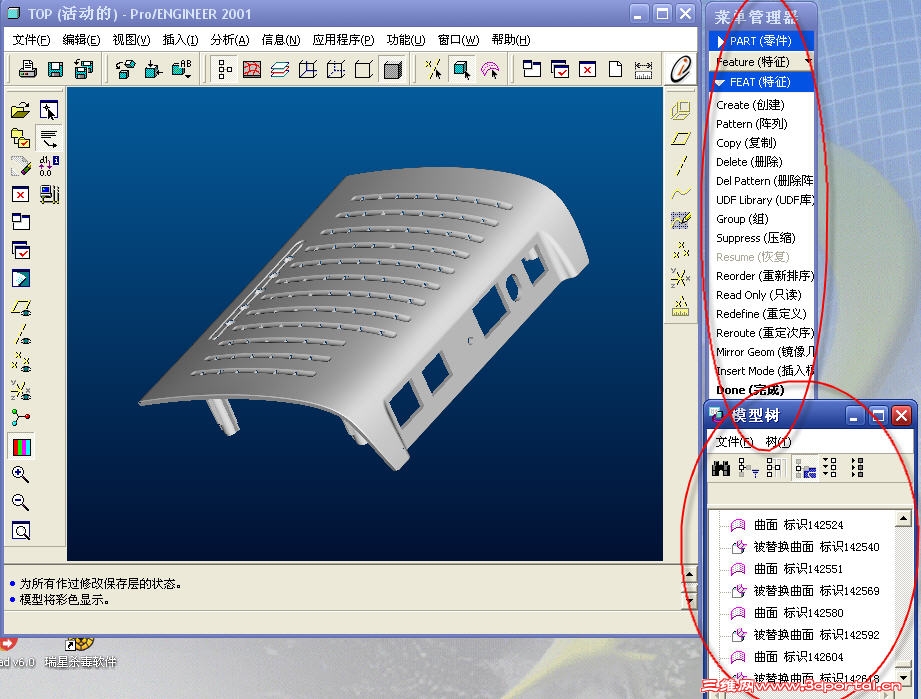Click Done (完成) in menu manager
This screenshot has width=921, height=699.
point(750,390)
